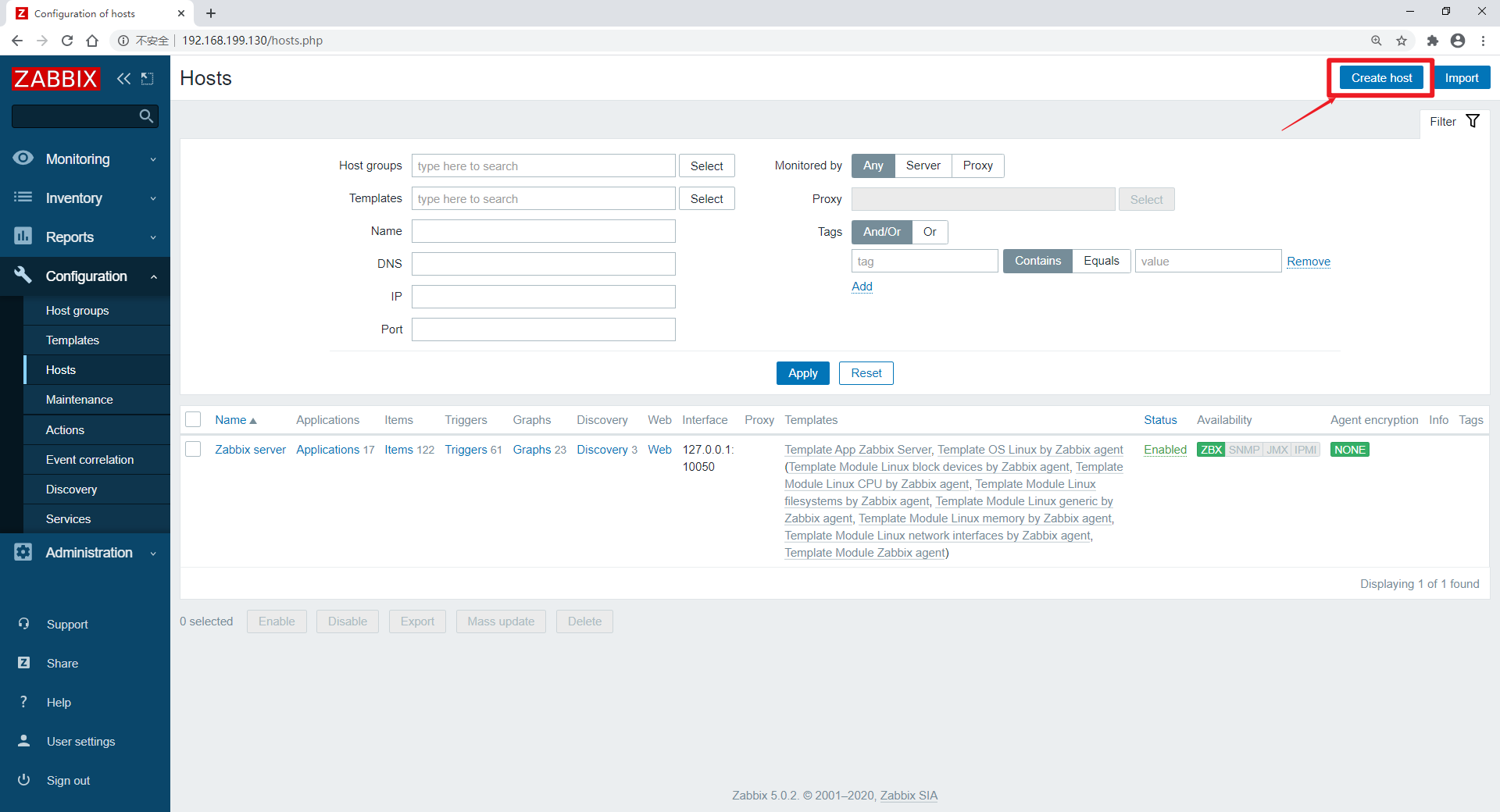This screenshot has height=812, width=1500.
Task: Tick the select-all hosts checkbox
Action: pos(193,420)
